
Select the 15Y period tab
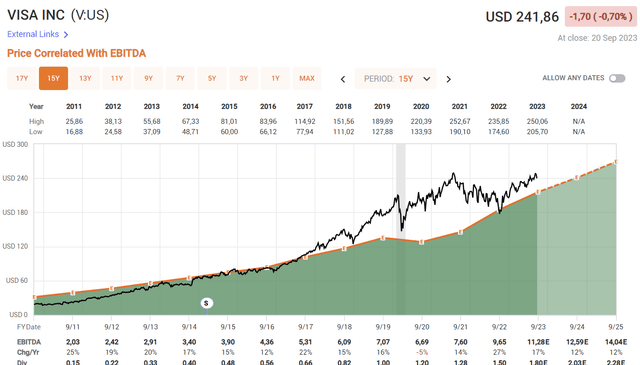point(53,78)
